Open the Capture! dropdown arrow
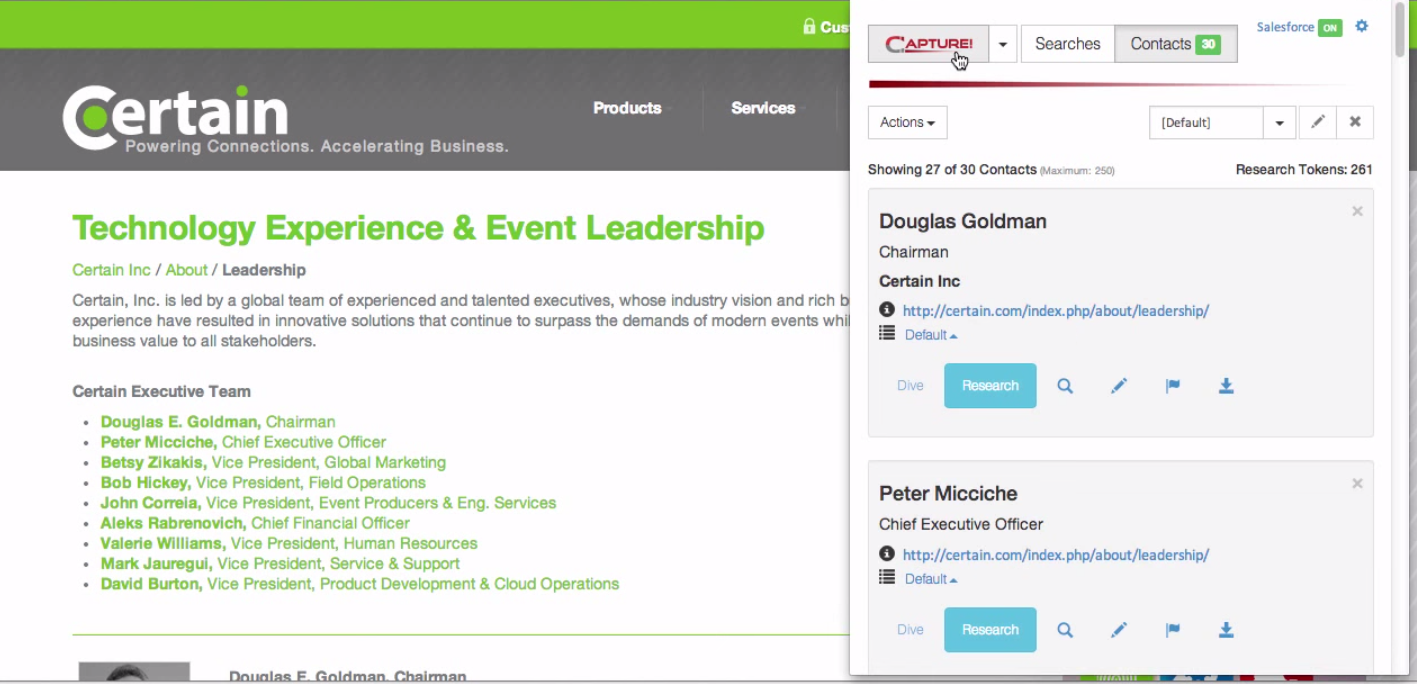This screenshot has height=684, width=1417. [1003, 44]
